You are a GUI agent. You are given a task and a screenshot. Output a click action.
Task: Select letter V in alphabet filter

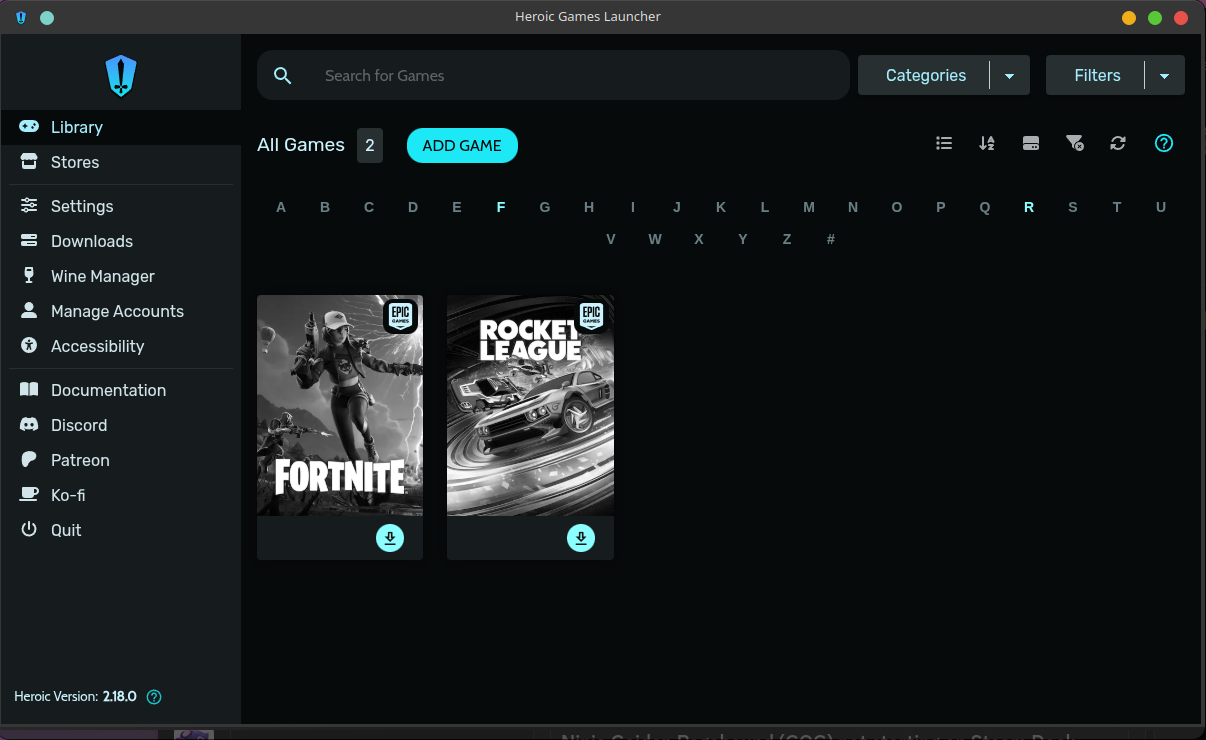pos(611,239)
